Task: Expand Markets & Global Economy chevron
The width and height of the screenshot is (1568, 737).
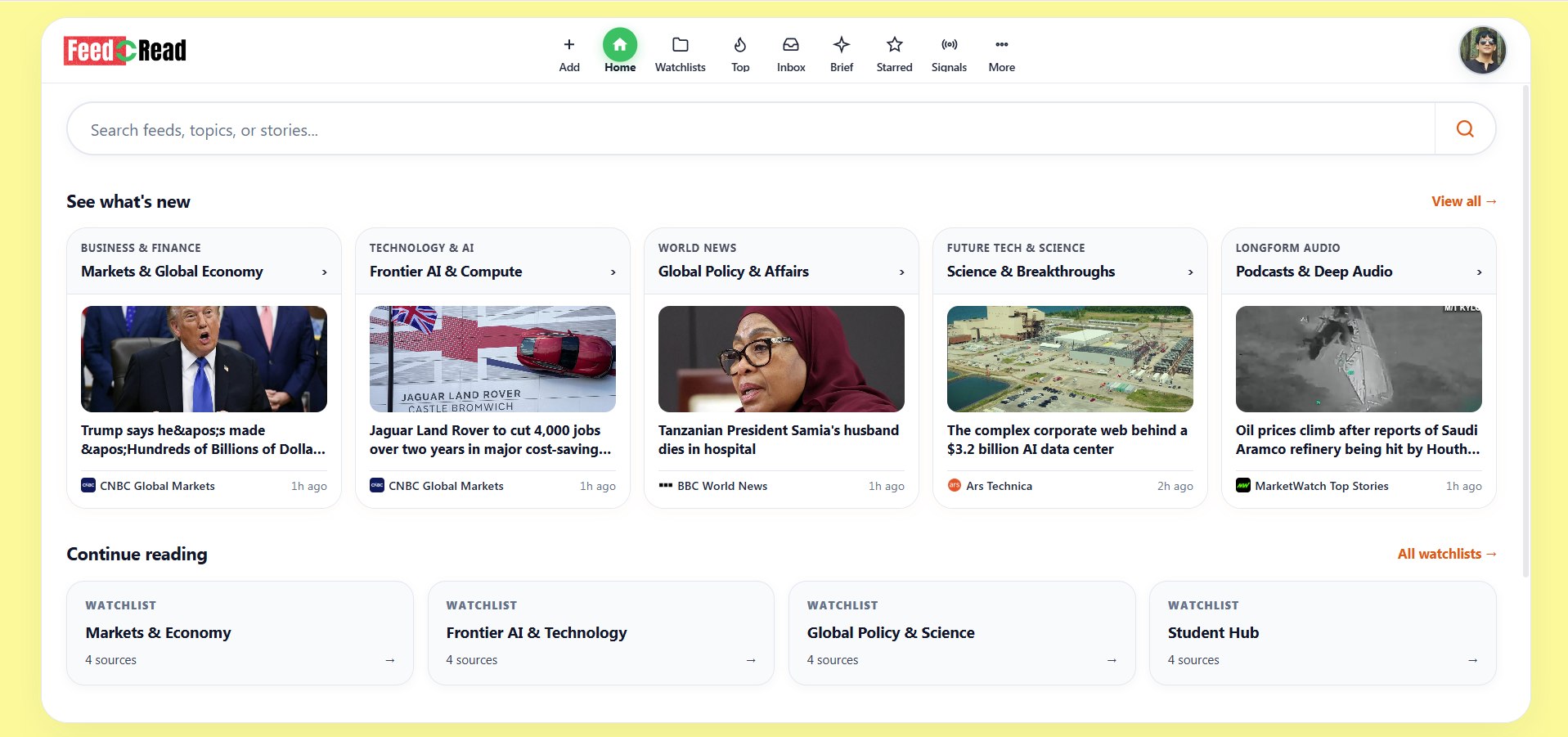Action: pyautogui.click(x=325, y=272)
